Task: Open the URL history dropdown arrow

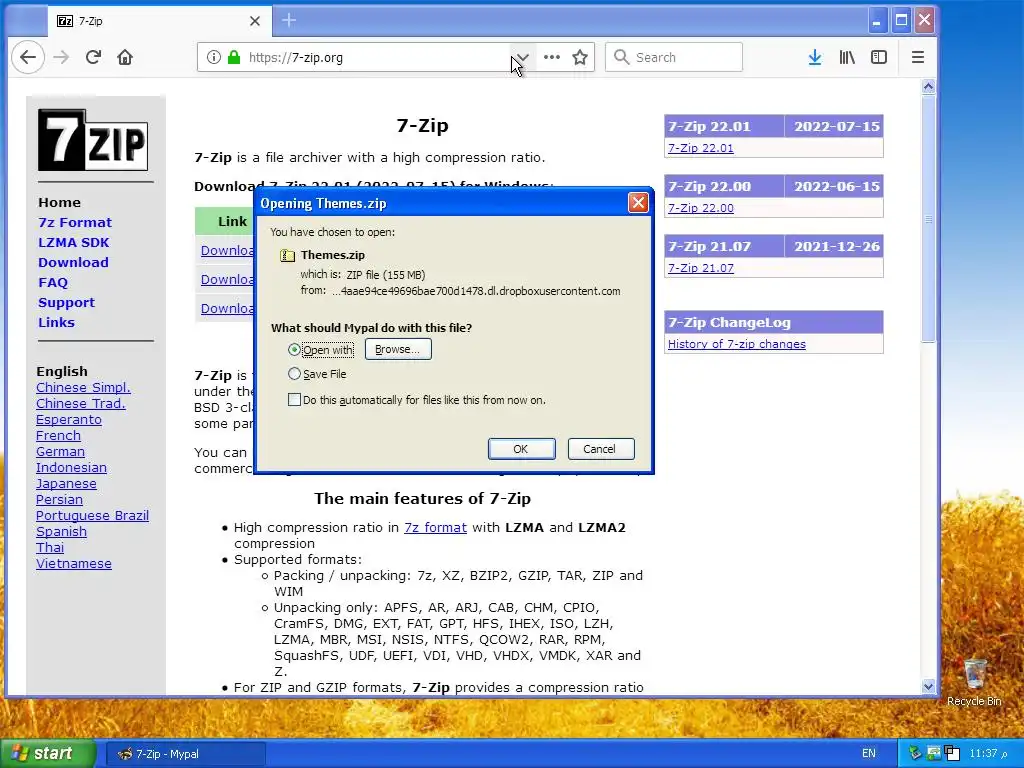Action: [x=522, y=57]
